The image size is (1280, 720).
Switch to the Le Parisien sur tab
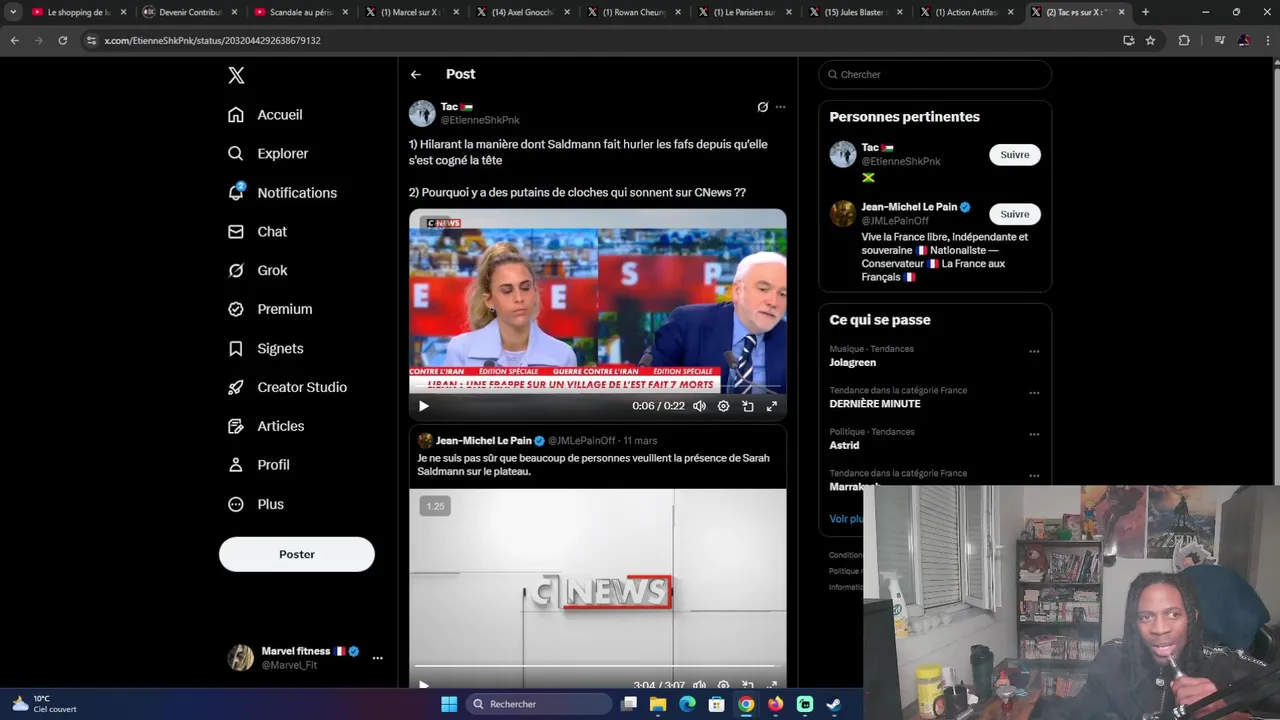[x=743, y=12]
